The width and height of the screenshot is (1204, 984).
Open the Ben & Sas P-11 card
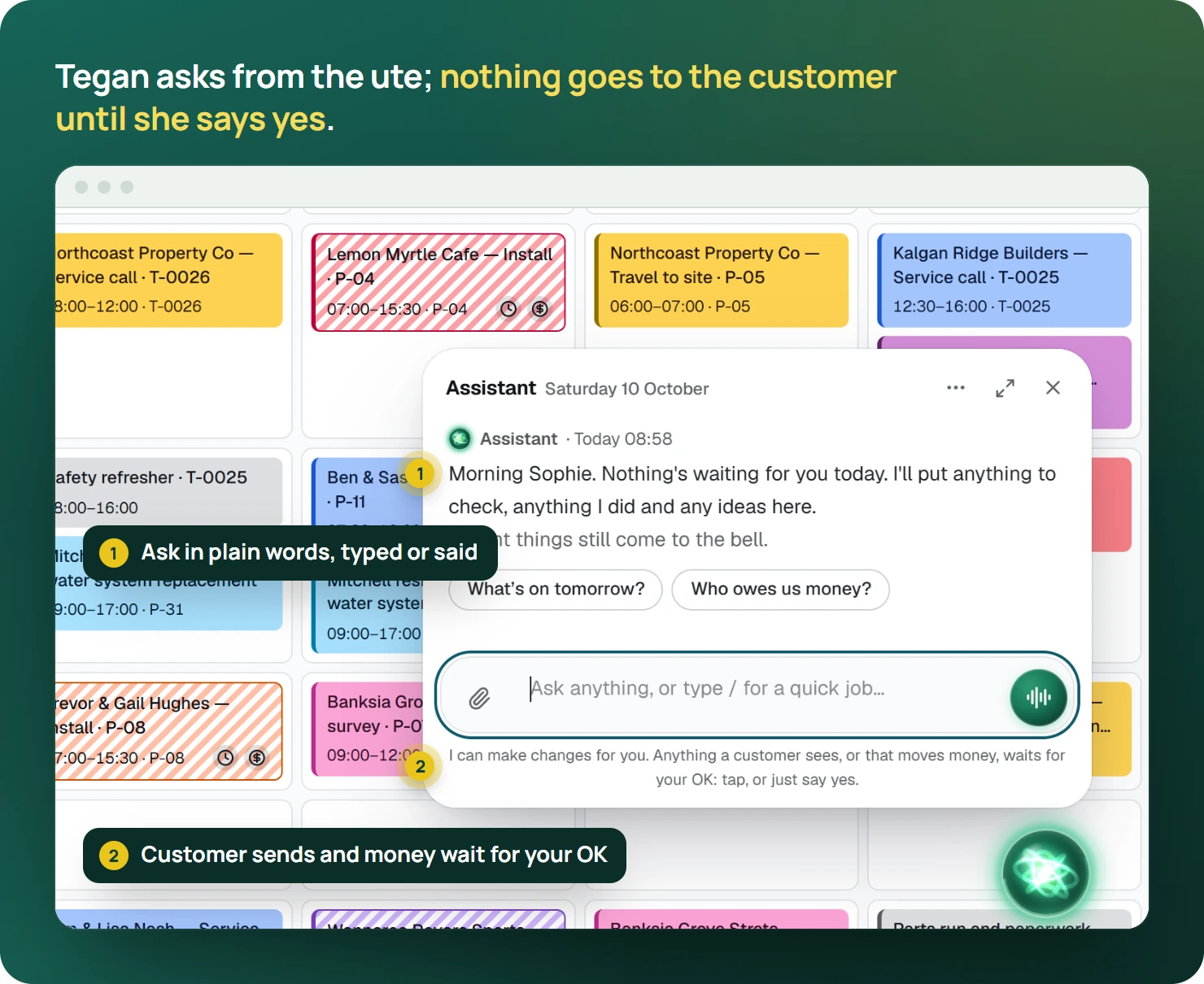coord(368,492)
